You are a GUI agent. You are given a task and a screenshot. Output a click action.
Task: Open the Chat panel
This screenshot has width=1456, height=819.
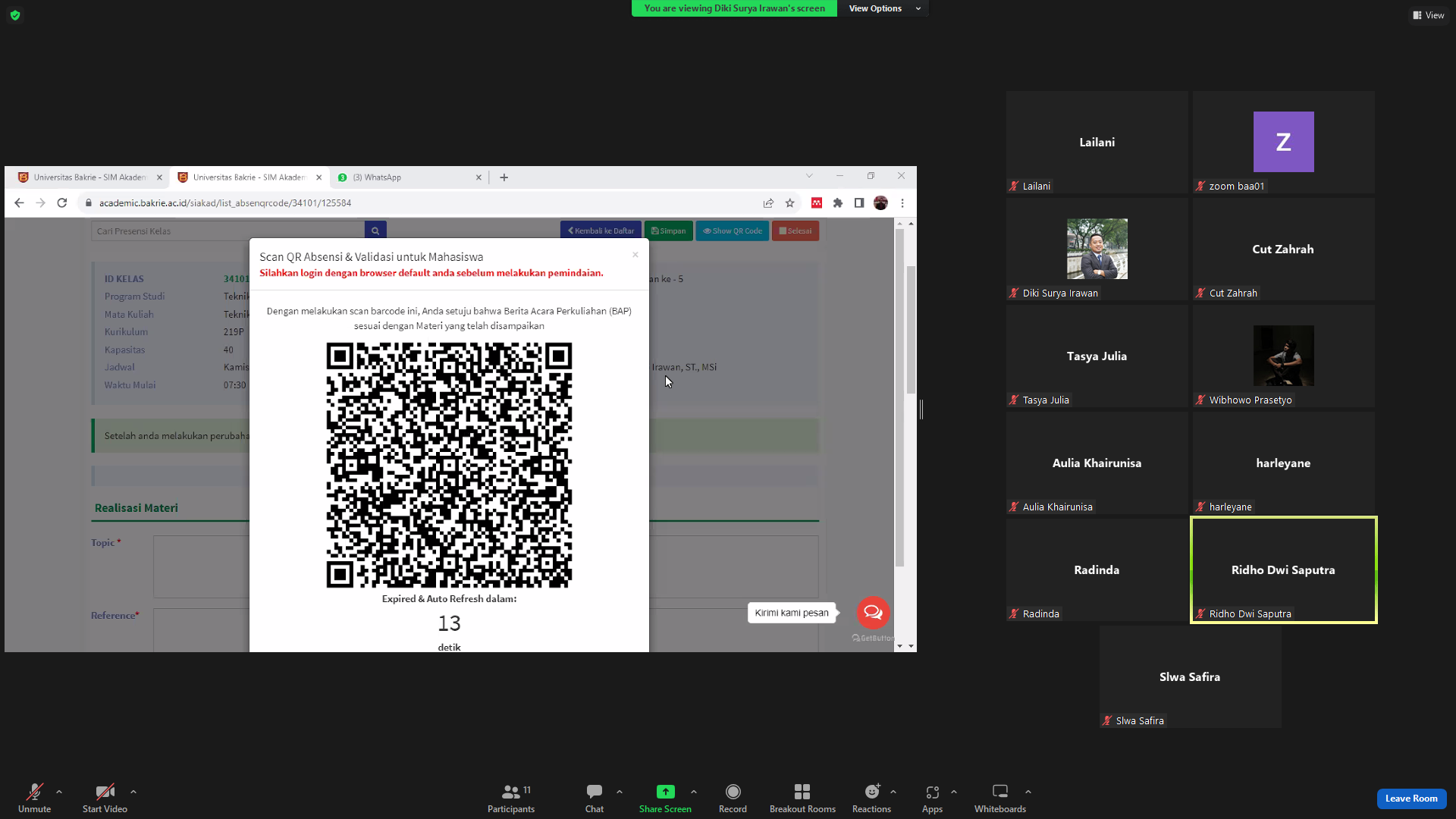coord(595,798)
